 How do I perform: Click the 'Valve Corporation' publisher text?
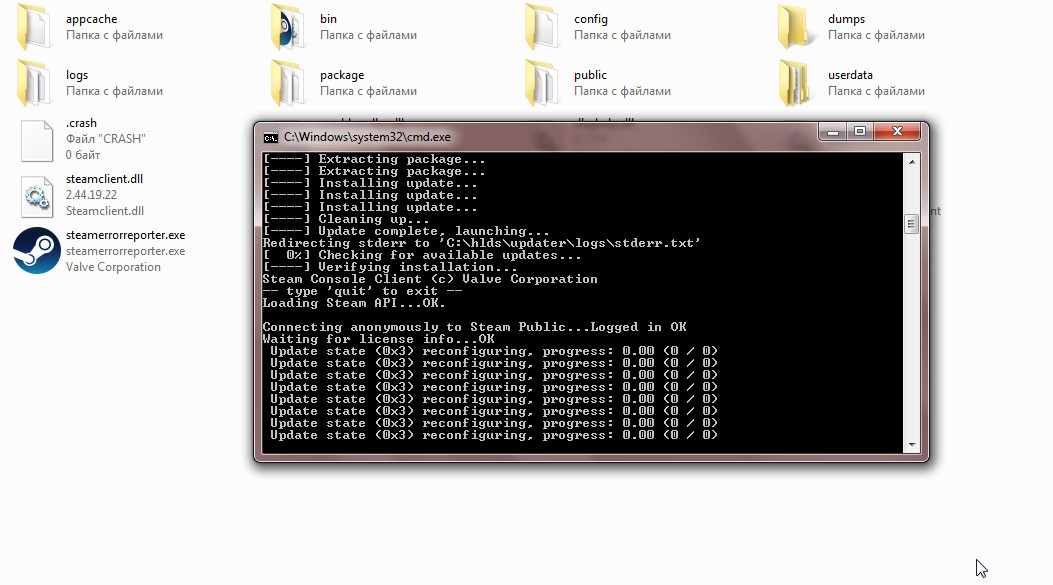[113, 267]
